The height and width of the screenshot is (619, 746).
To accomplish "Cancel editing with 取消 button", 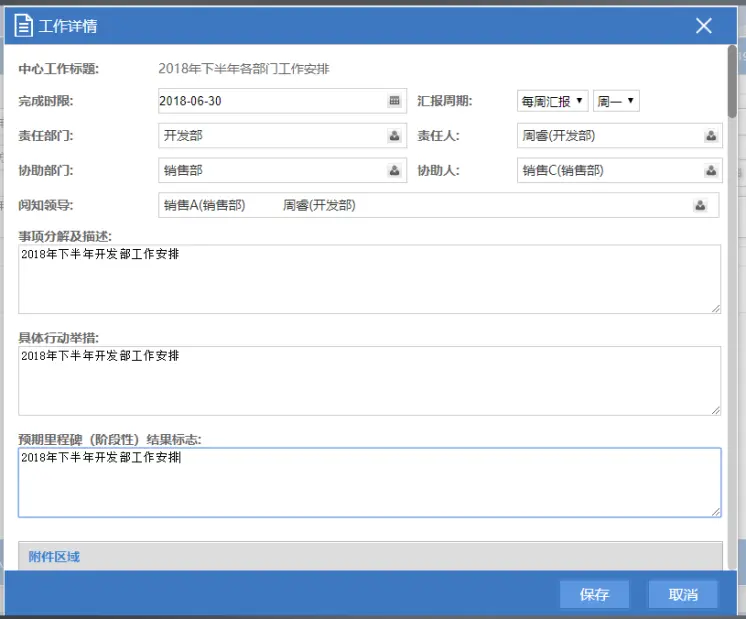I will [683, 594].
